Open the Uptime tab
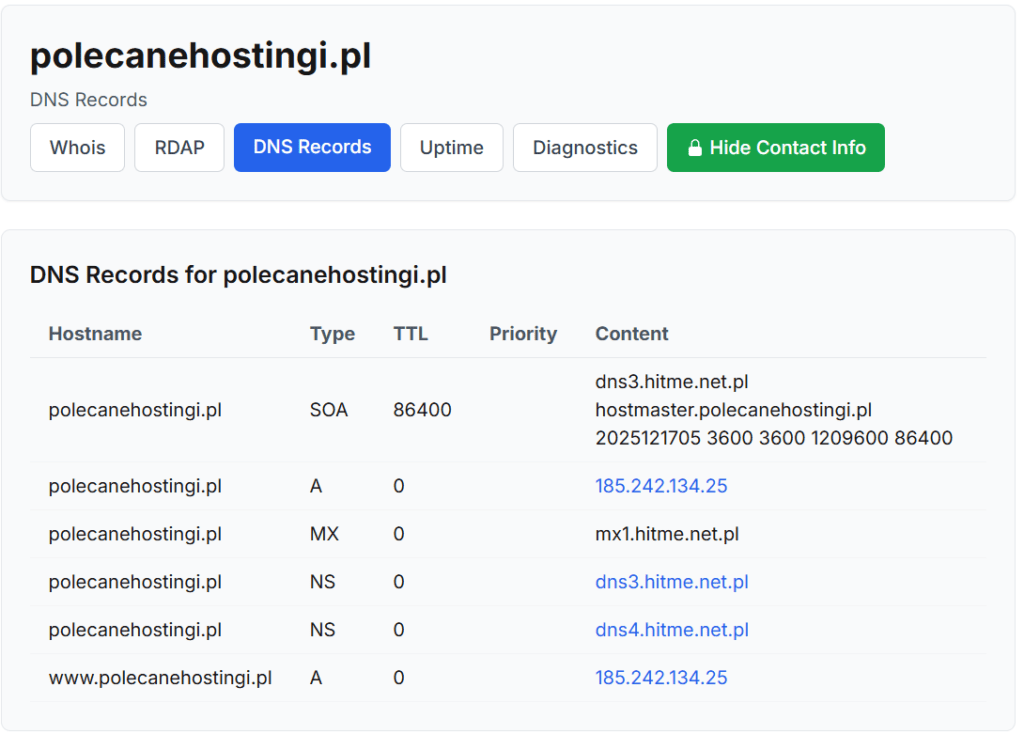Screen dimensions: 1024x734 coord(451,147)
